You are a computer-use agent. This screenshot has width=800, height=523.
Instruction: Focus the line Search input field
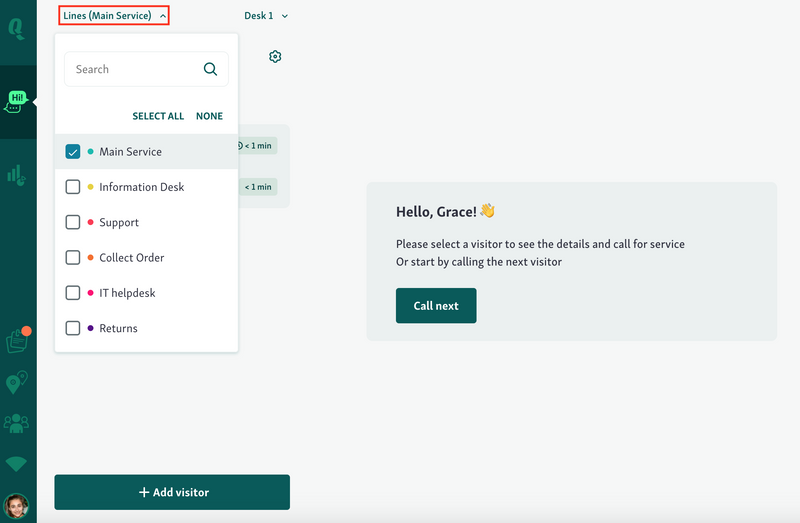(134, 69)
